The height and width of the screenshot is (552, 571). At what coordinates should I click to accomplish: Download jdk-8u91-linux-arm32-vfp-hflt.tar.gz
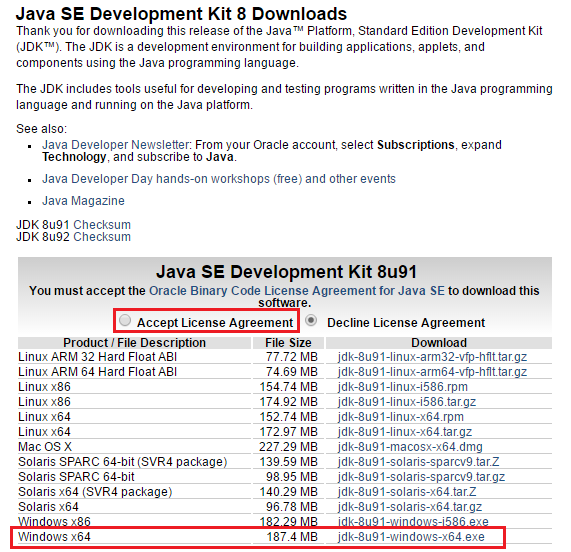432,357
